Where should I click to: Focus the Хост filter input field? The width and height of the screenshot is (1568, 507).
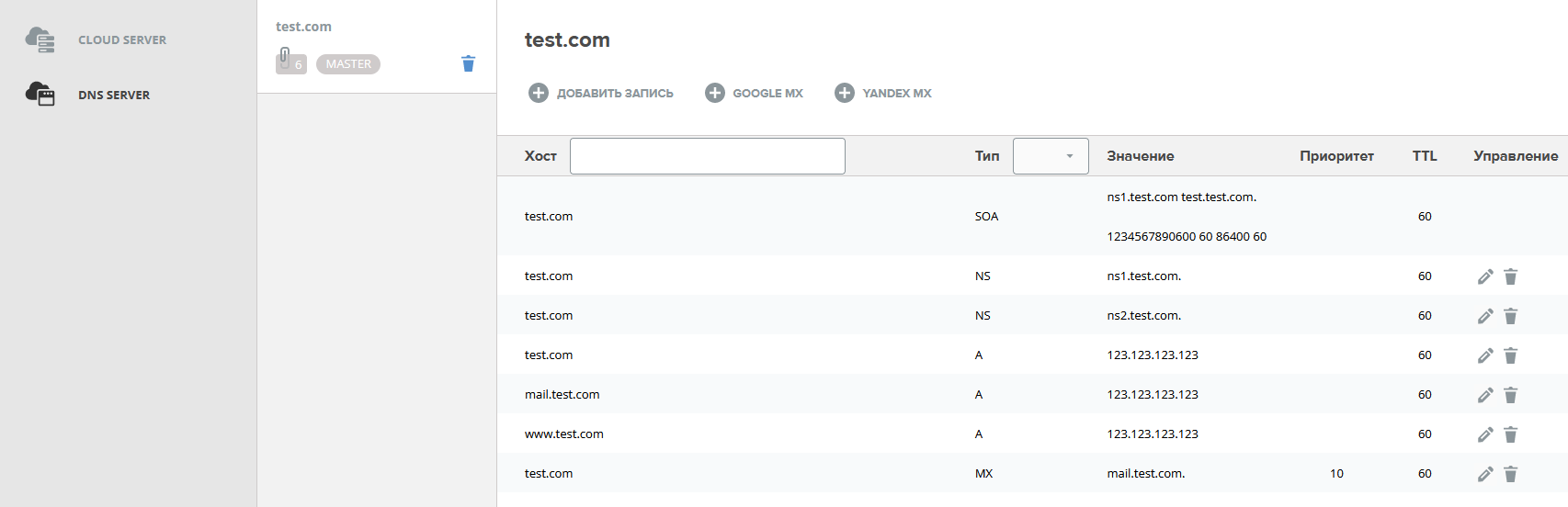coord(707,156)
